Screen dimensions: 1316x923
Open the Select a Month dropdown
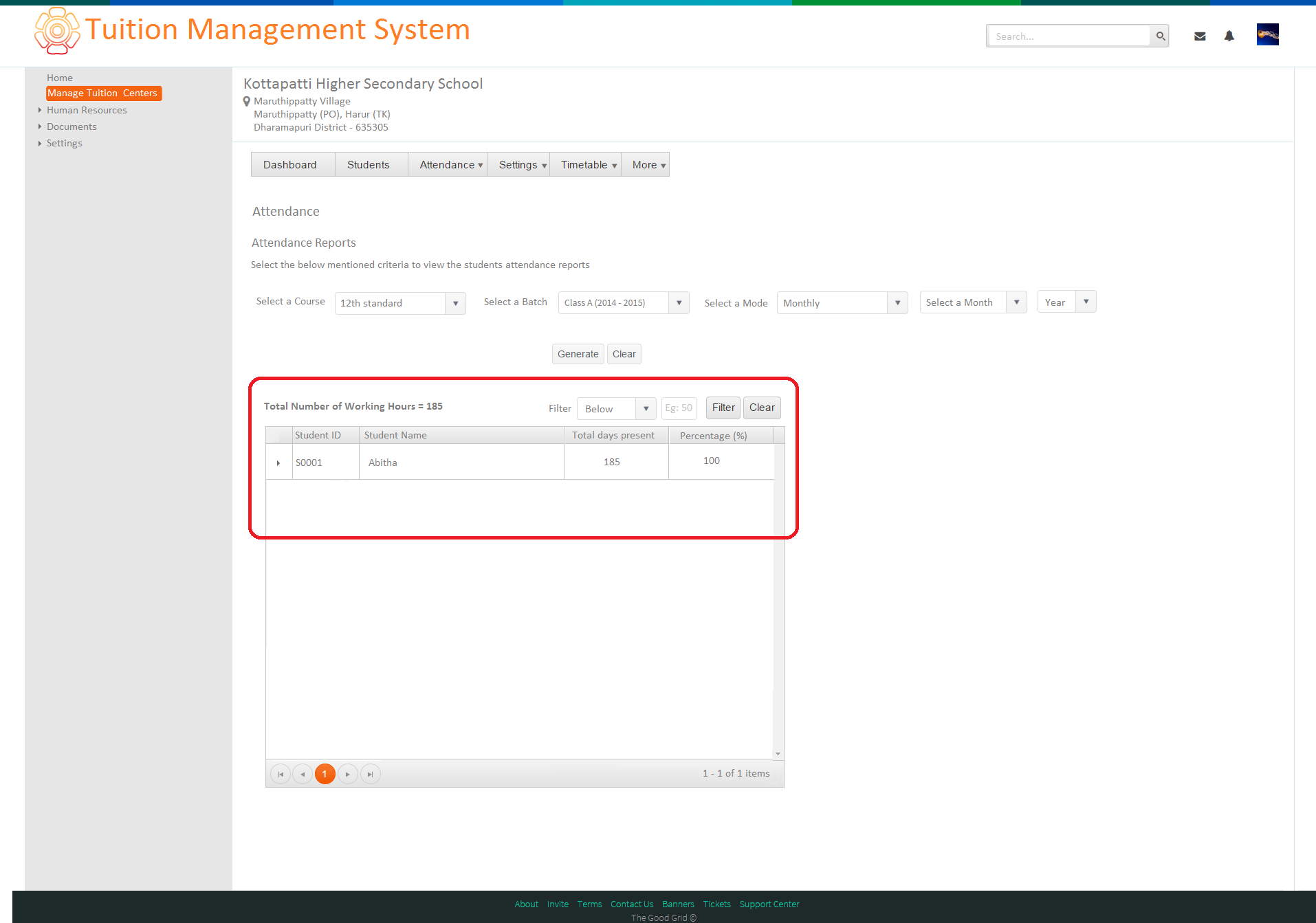974,302
